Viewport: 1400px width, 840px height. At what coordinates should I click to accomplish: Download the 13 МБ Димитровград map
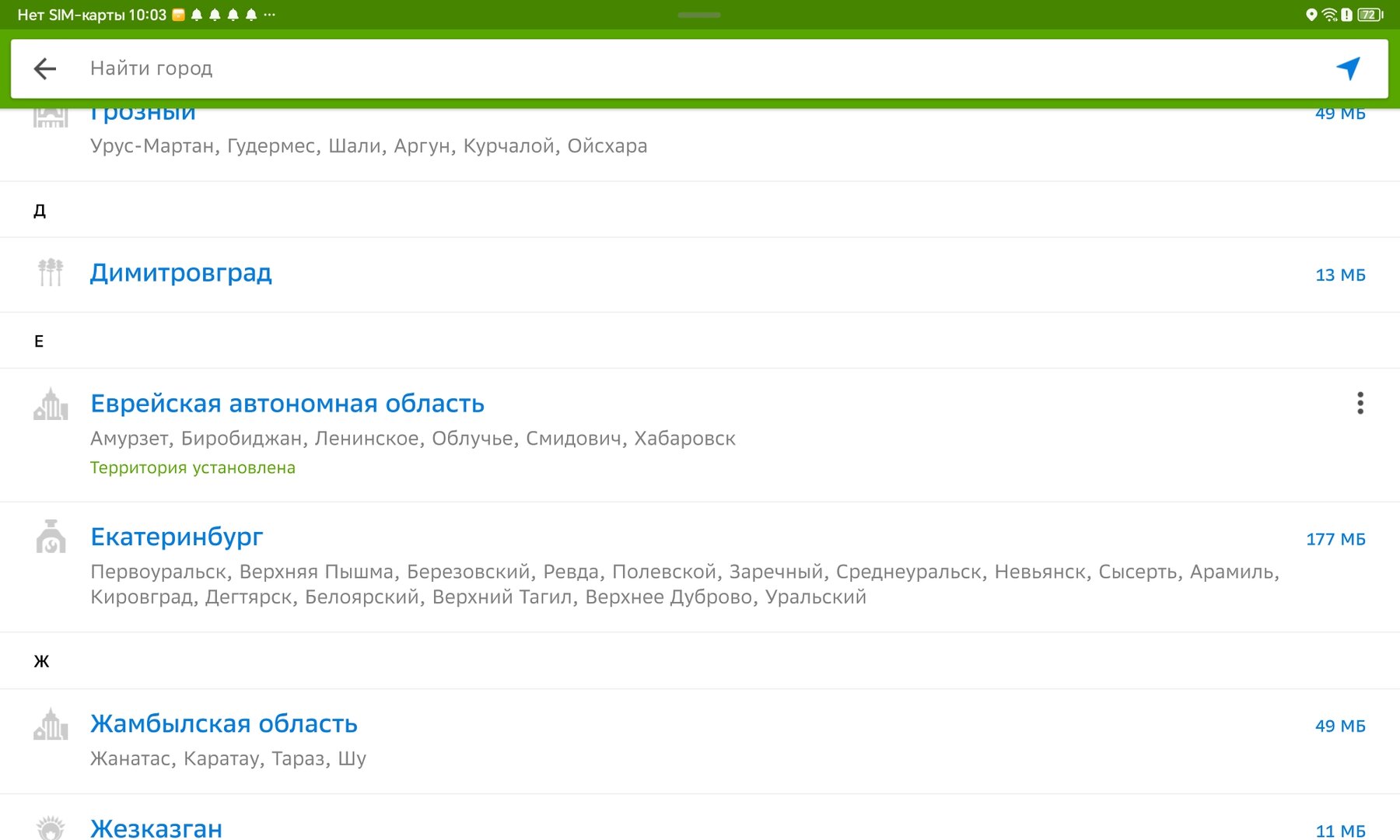pos(1340,275)
